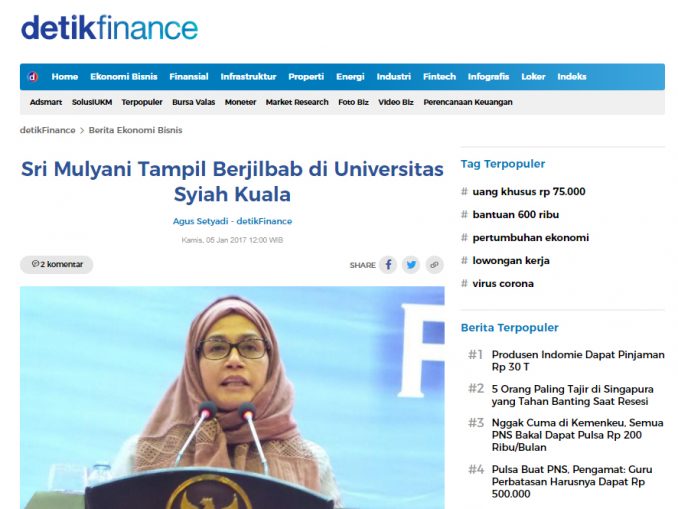Open the article main photo

point(232,397)
